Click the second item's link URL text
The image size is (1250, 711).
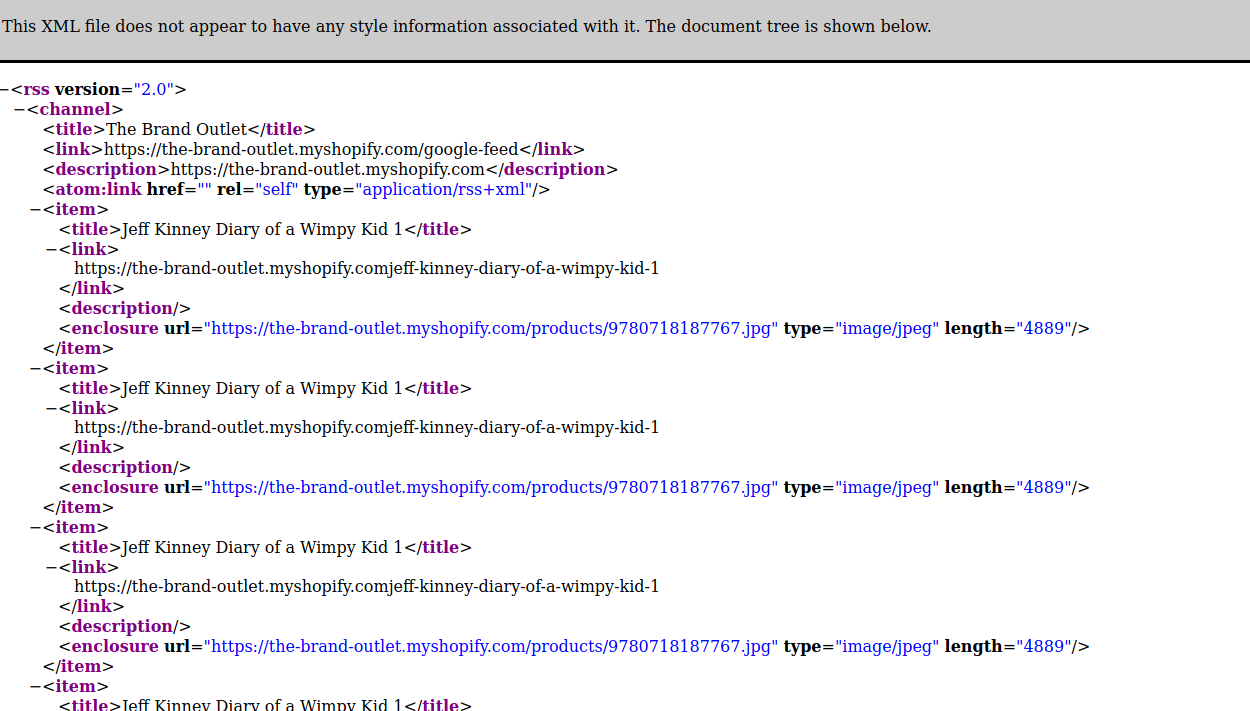[x=367, y=427]
